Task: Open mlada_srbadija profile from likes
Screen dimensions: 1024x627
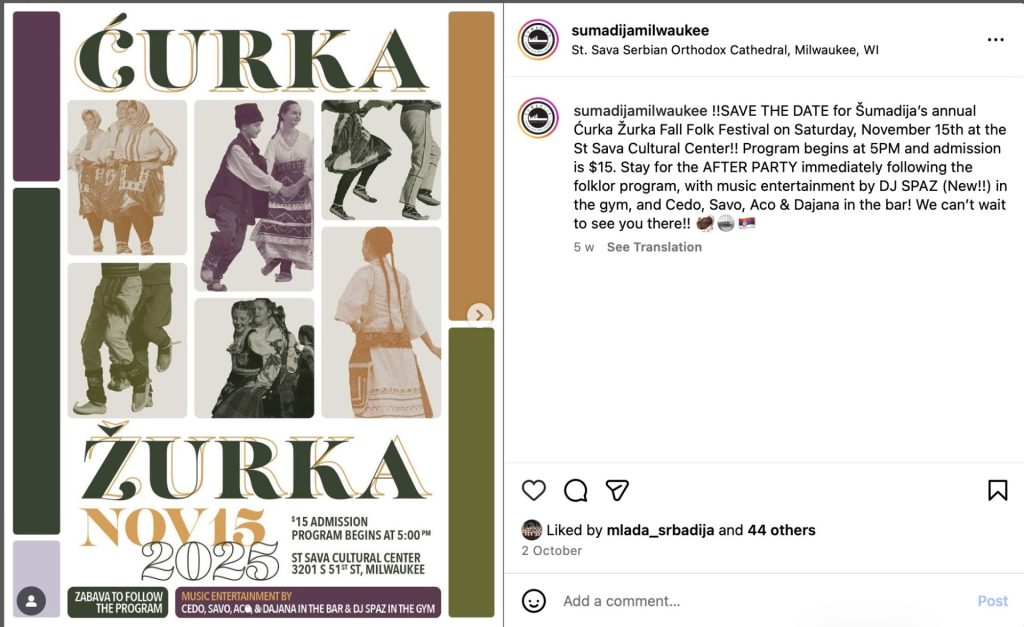Action: click(x=660, y=530)
